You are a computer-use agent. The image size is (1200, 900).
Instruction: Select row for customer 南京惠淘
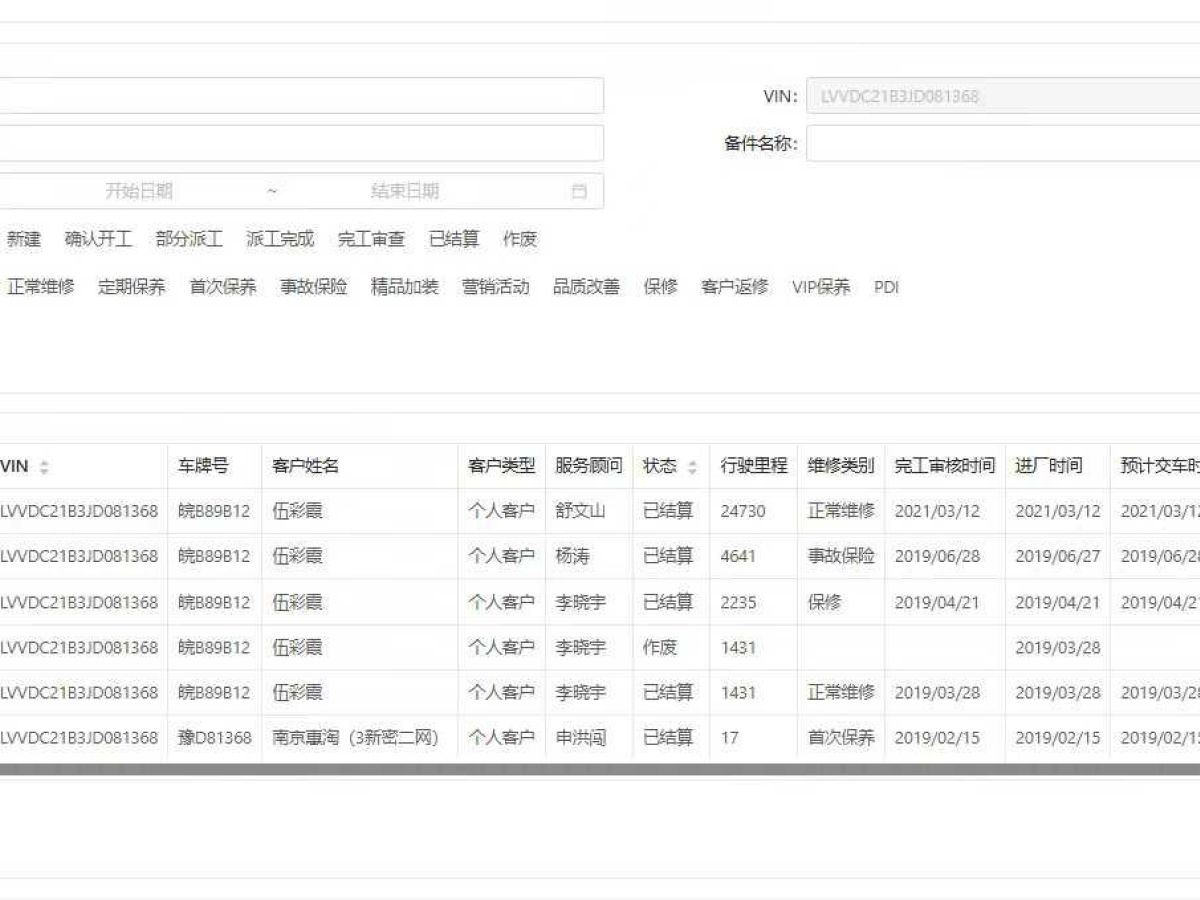[x=355, y=738]
